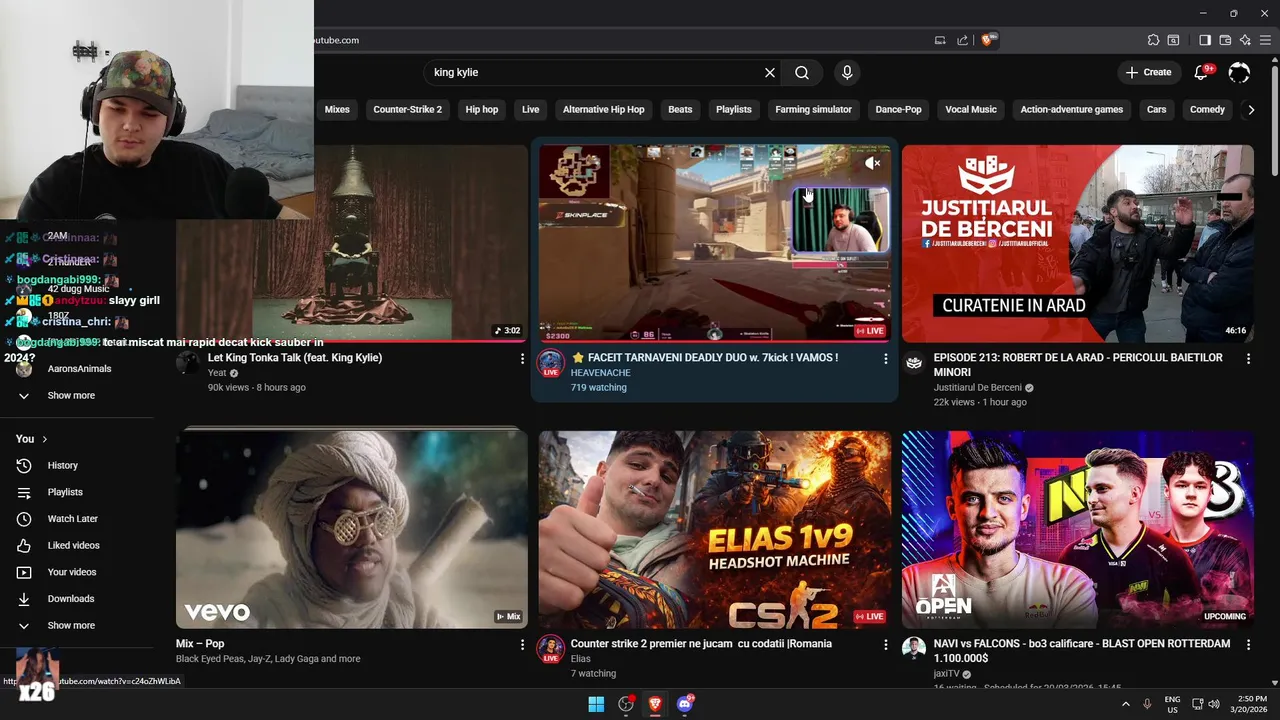The height and width of the screenshot is (720, 1280).
Task: Select the Comedy filter chip
Action: [1207, 110]
